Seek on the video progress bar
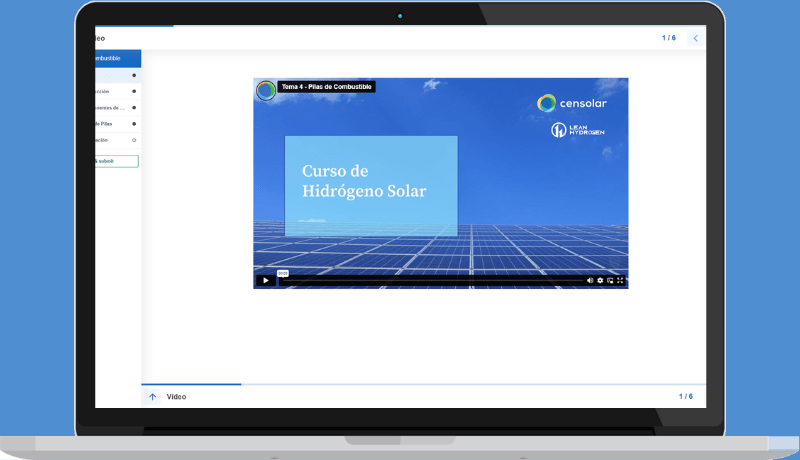 432,280
